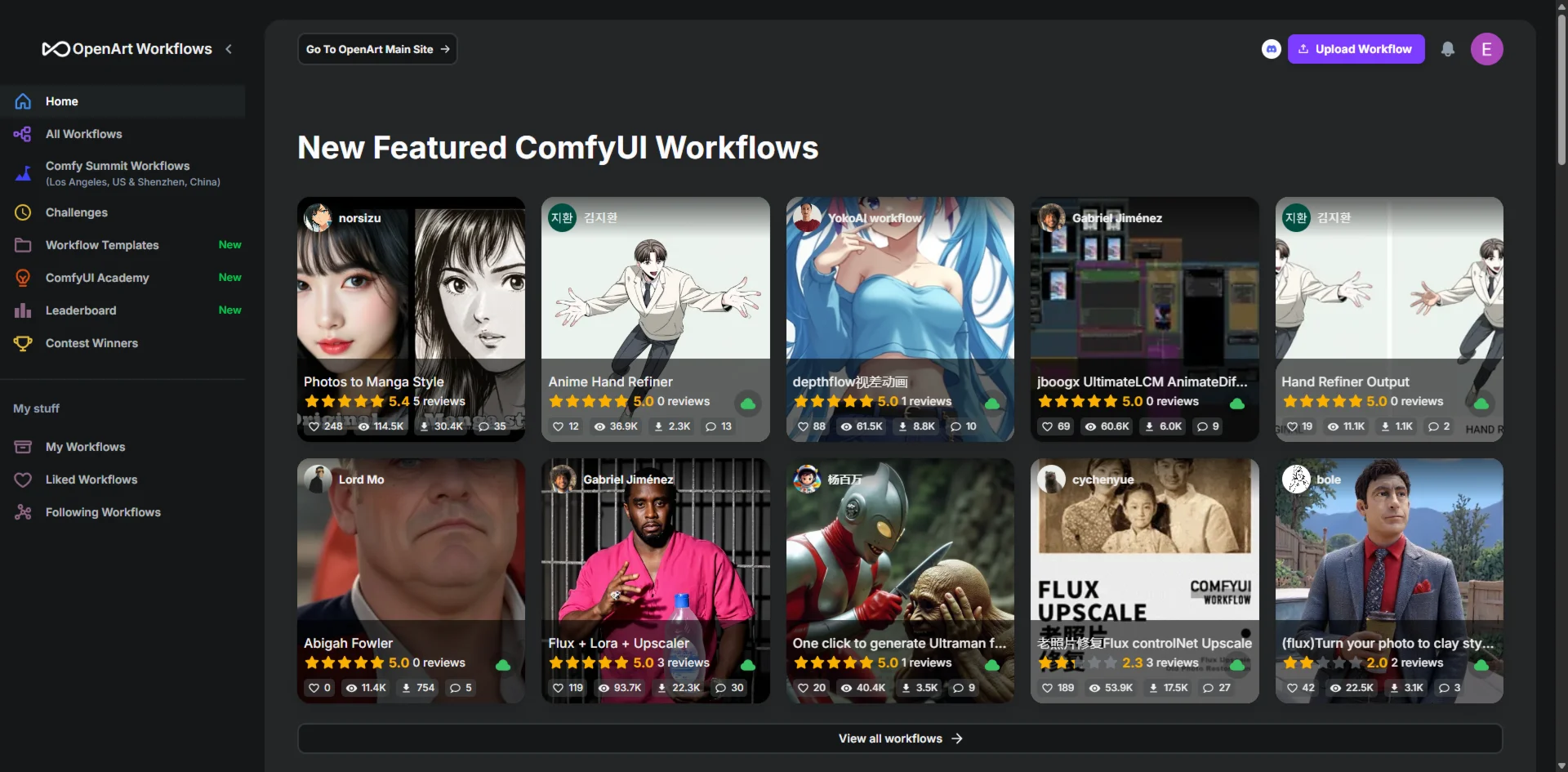This screenshot has width=1568, height=772.
Task: Open the notifications bell
Action: pos(1447,49)
